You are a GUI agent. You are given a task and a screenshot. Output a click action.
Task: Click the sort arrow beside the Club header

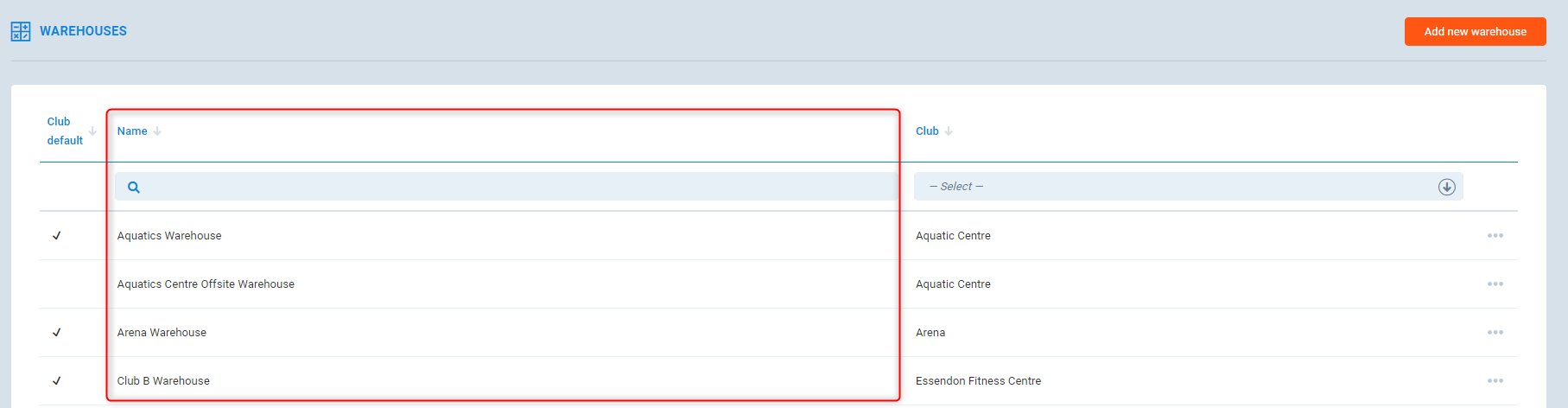coord(949,131)
